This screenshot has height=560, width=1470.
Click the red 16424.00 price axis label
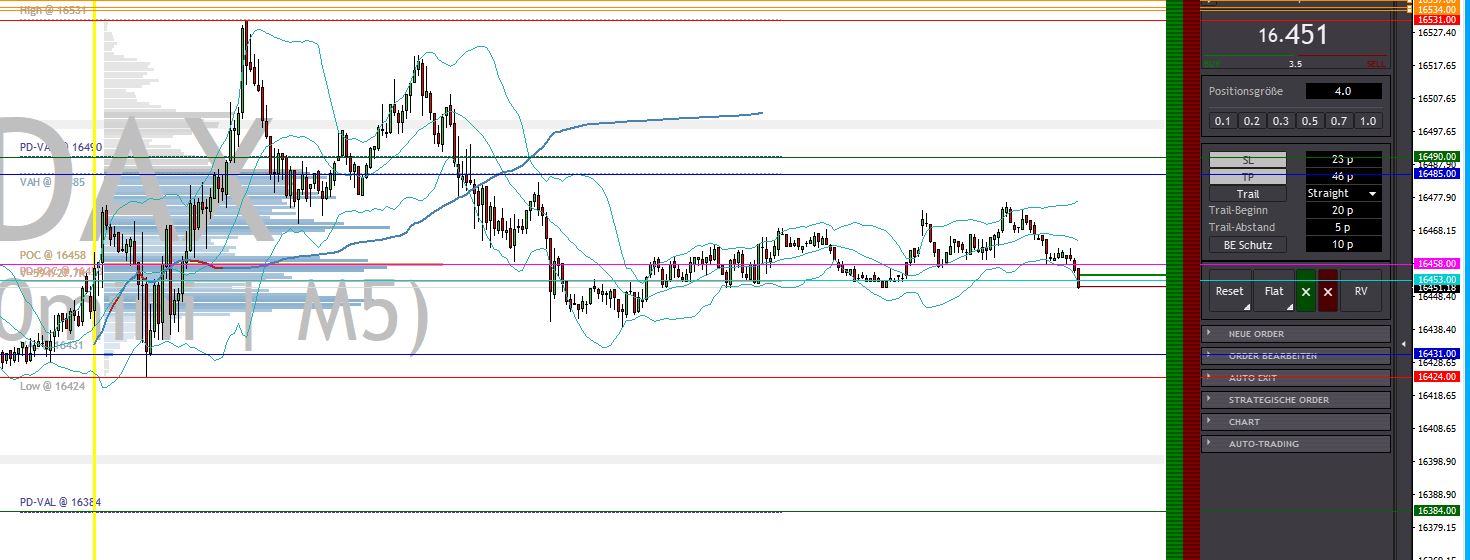[1436, 377]
